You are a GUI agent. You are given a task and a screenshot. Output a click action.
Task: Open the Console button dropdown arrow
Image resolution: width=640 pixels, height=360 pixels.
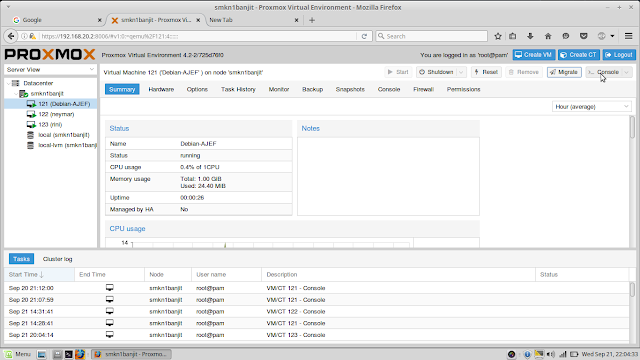click(x=627, y=72)
